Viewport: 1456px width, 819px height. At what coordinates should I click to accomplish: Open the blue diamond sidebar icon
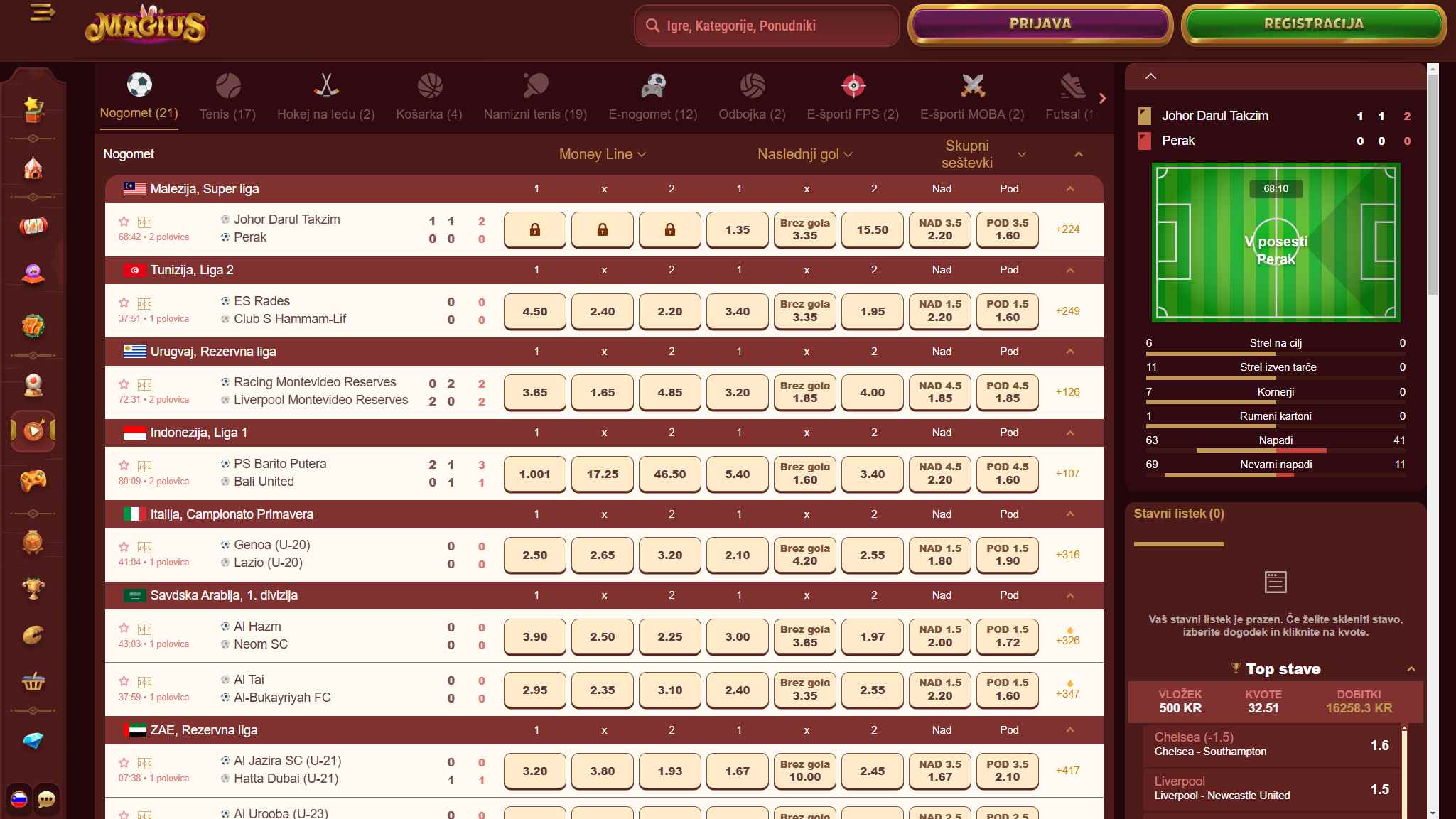pyautogui.click(x=33, y=740)
